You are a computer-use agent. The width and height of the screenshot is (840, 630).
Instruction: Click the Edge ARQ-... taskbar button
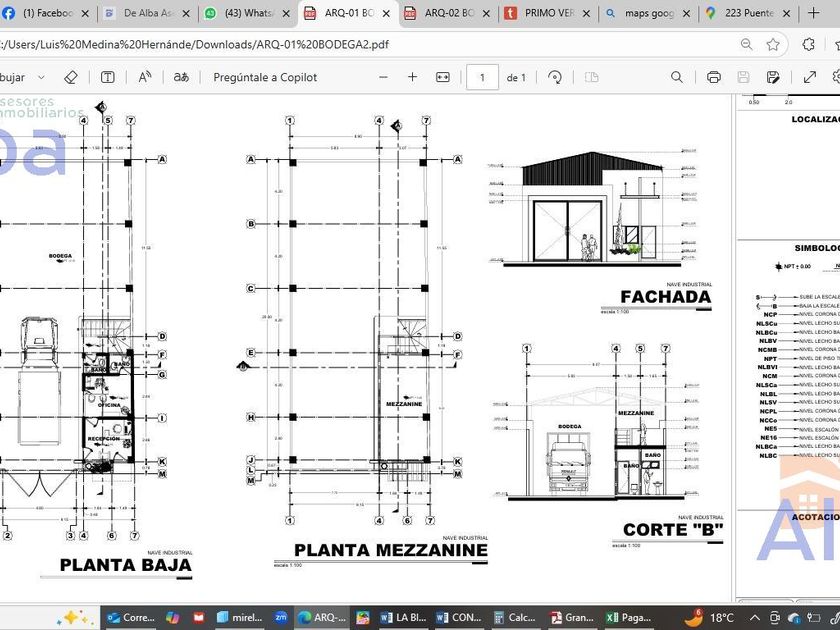tap(321, 617)
